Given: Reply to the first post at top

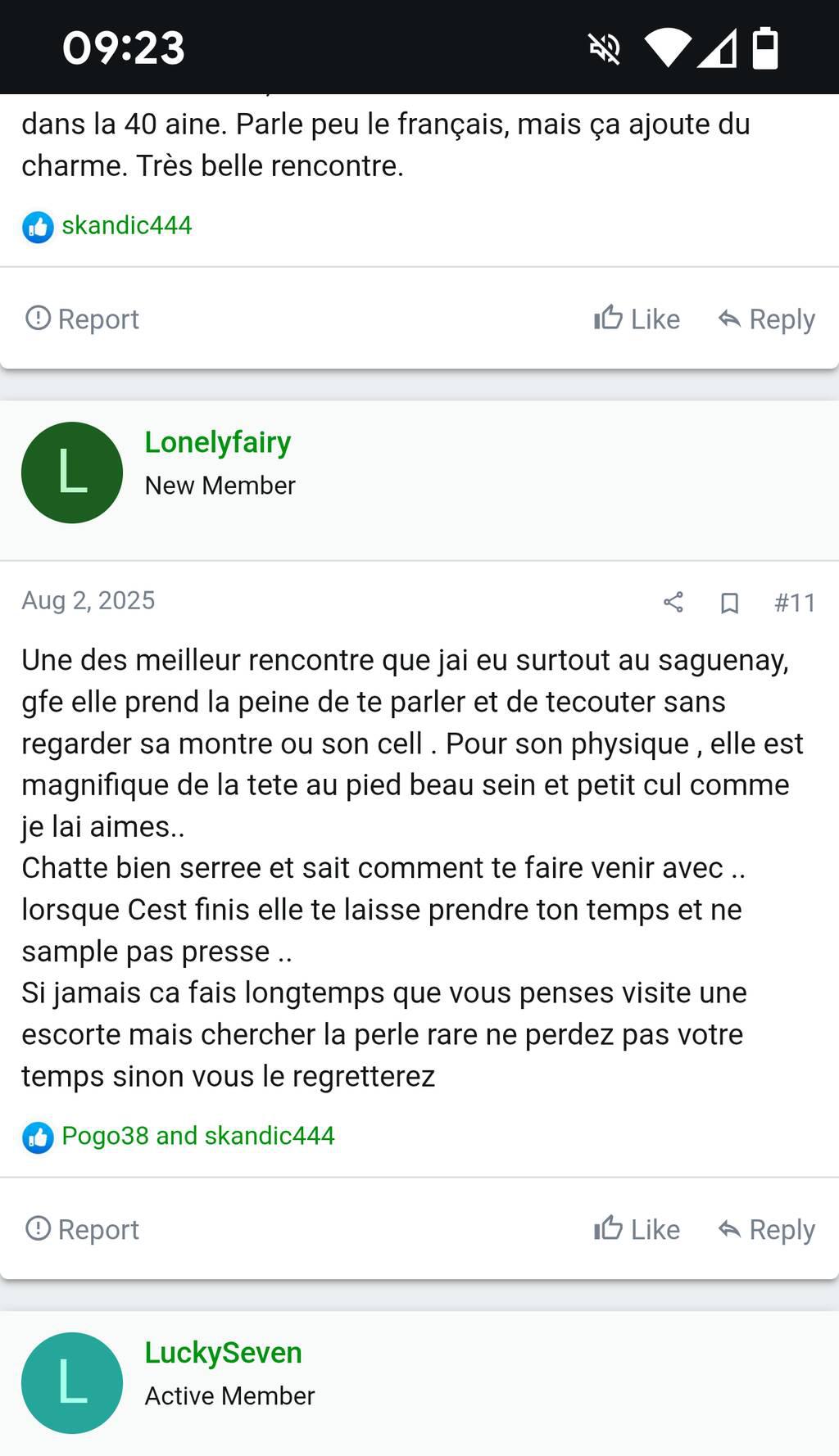Looking at the screenshot, I should [766, 319].
